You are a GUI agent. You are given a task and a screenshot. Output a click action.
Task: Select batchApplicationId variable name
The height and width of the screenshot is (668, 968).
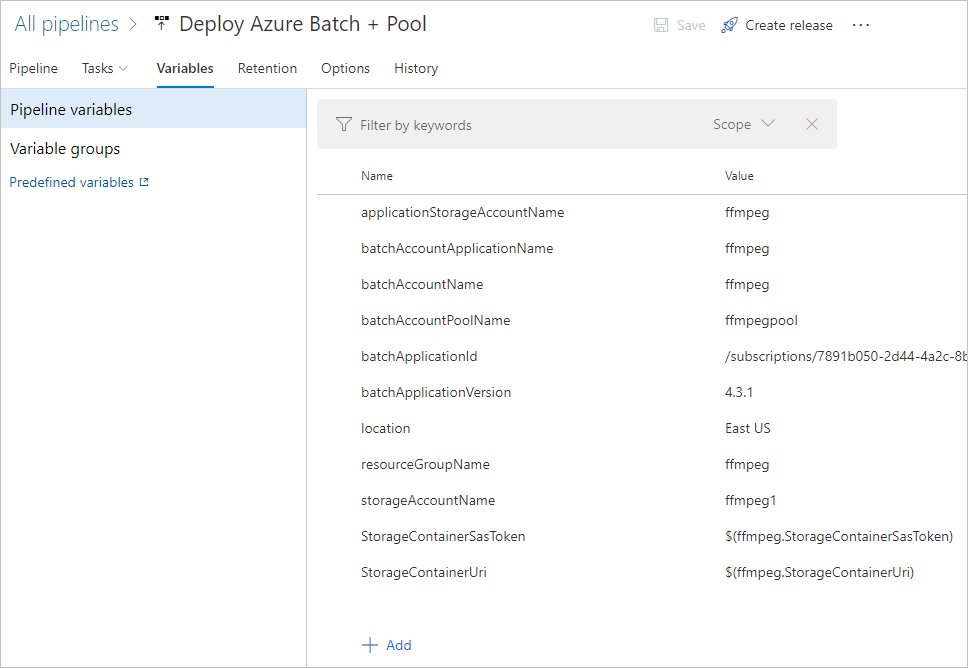[419, 356]
